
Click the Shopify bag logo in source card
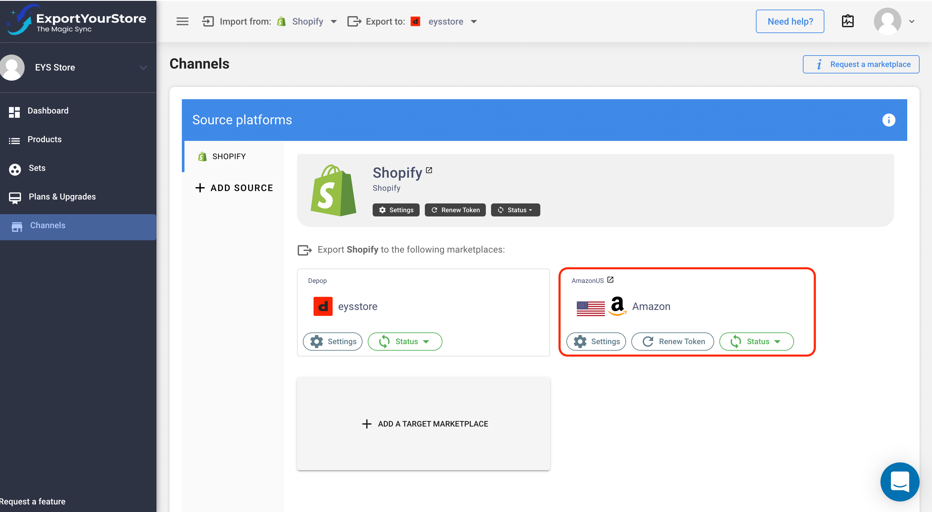click(x=333, y=190)
